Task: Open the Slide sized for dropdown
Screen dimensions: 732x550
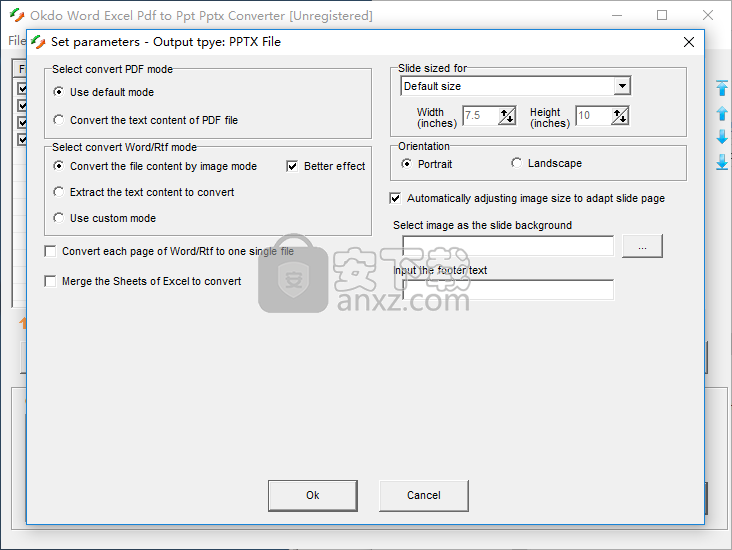Action: pos(622,86)
